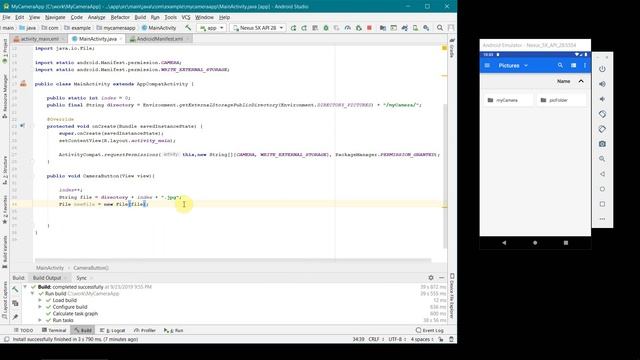Screen dimensions: 640x360
Task: Open the Run tool window
Action: (x=173, y=330)
